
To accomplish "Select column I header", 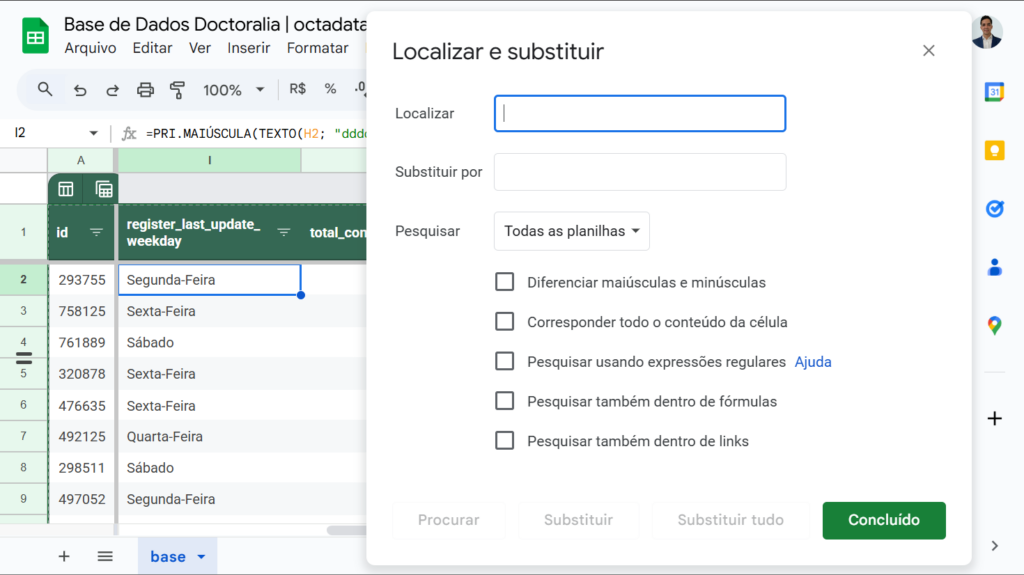I will (210, 161).
